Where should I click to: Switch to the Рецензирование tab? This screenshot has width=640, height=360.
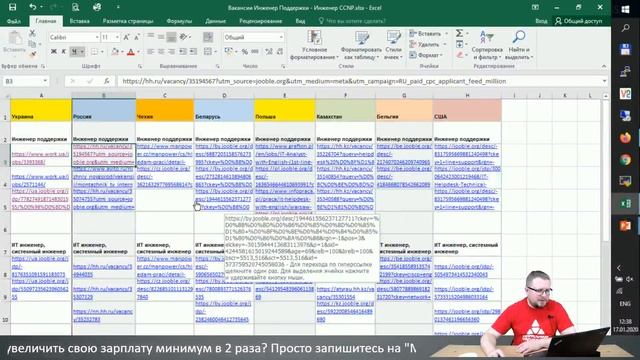260,21
